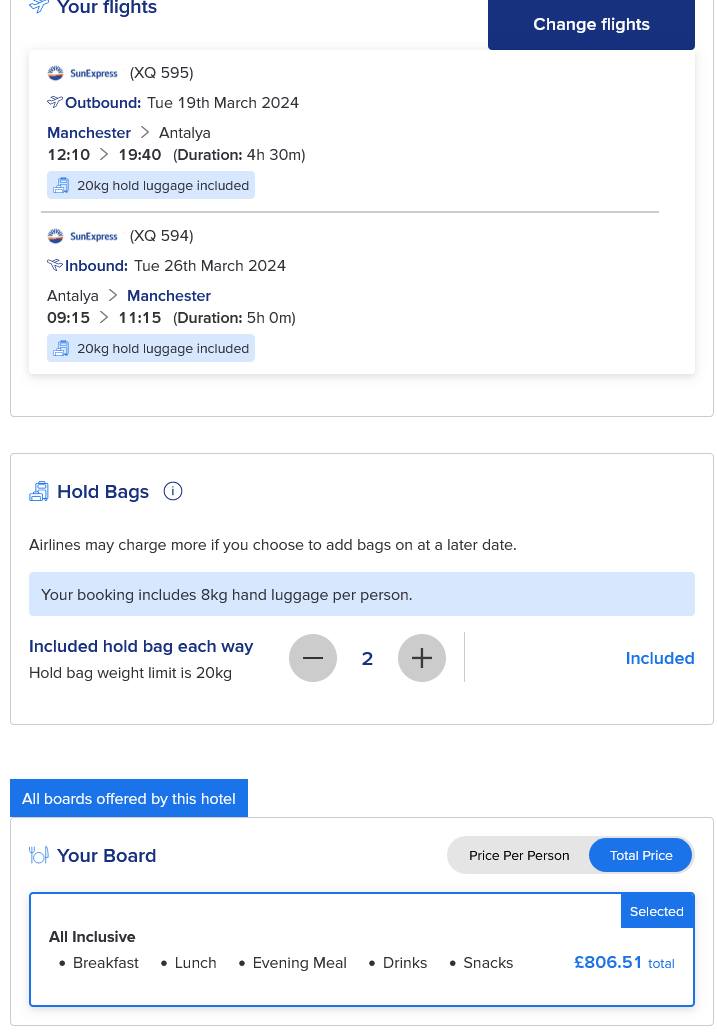The width and height of the screenshot is (717, 1036).
Task: Click the Your flights airplane icon
Action: click(39, 6)
